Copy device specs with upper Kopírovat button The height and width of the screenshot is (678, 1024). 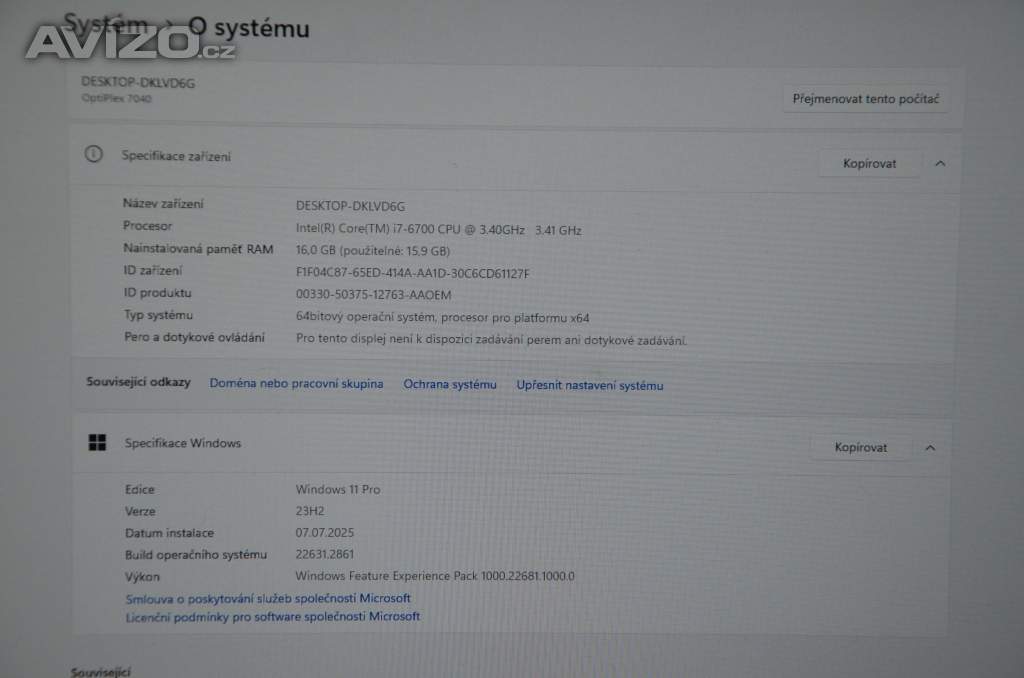pyautogui.click(x=869, y=163)
